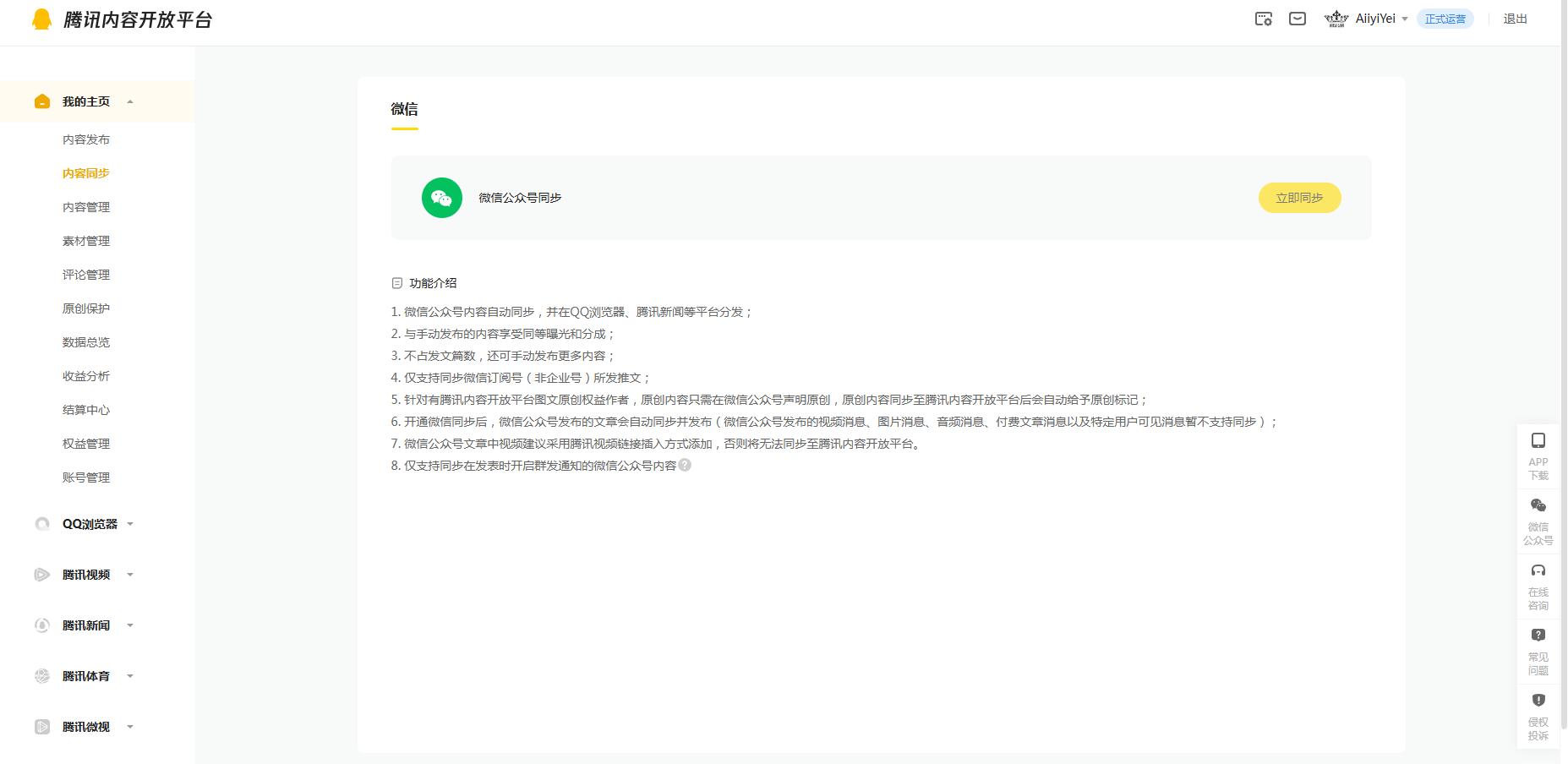Open APP下载 phone icon in side panel
This screenshot has width=1568, height=764.
pos(1538,440)
